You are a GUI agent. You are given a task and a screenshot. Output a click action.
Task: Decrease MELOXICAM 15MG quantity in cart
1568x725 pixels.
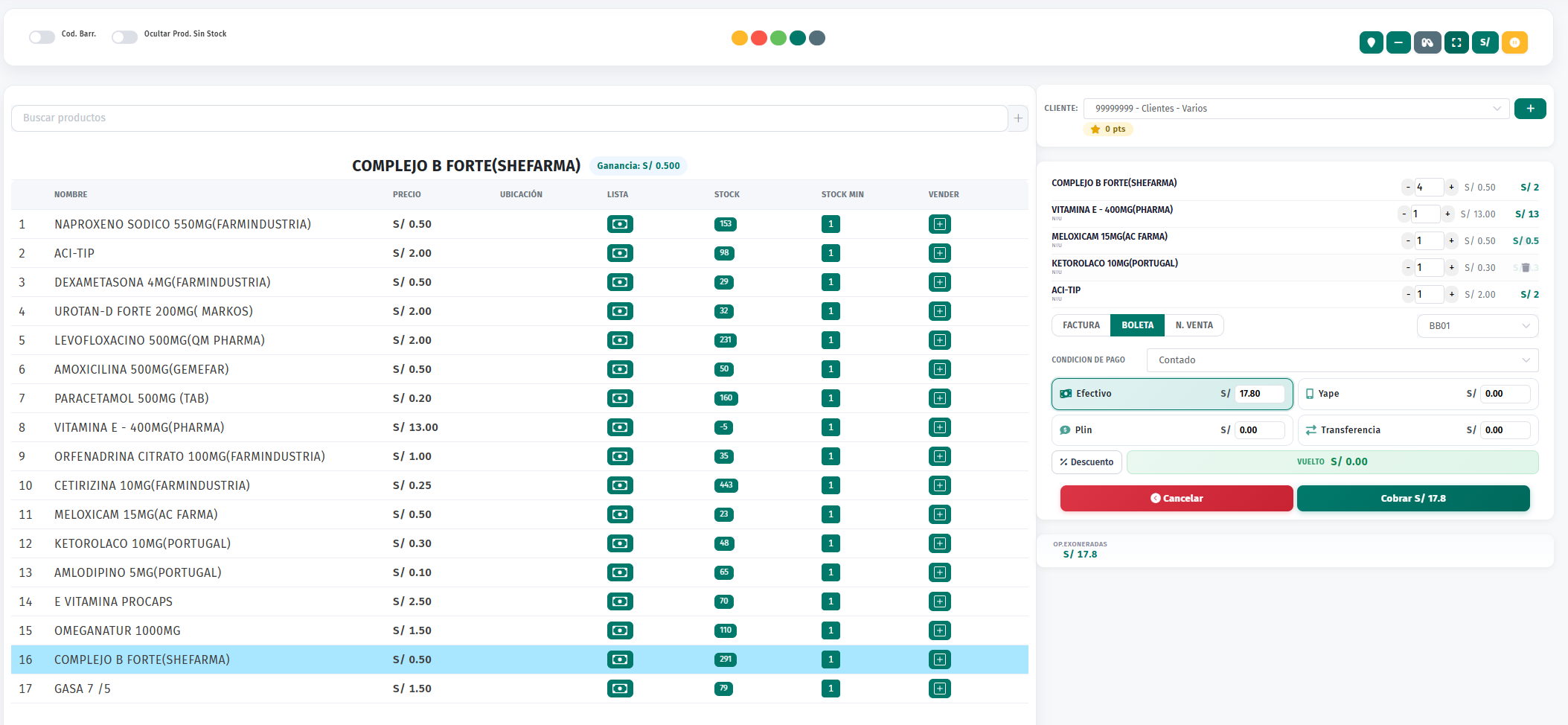pyautogui.click(x=1408, y=241)
